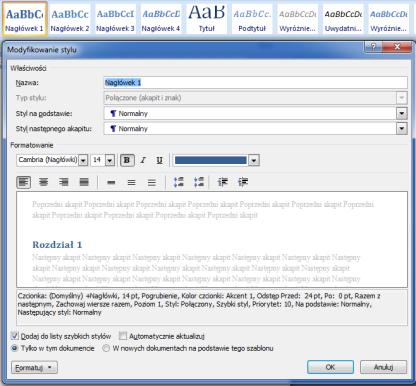
Task: Align paragraph text left
Action: tap(23, 182)
